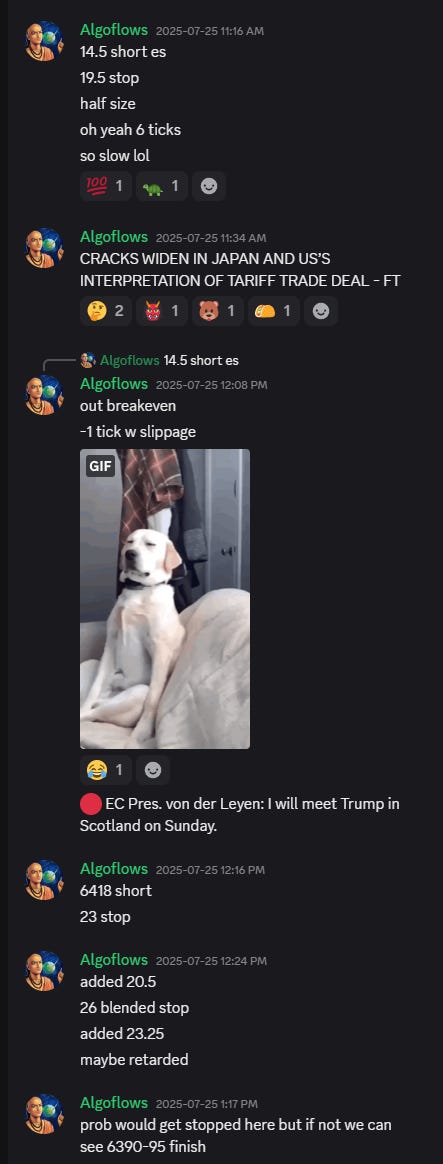Open the dog GIF image

(165, 598)
